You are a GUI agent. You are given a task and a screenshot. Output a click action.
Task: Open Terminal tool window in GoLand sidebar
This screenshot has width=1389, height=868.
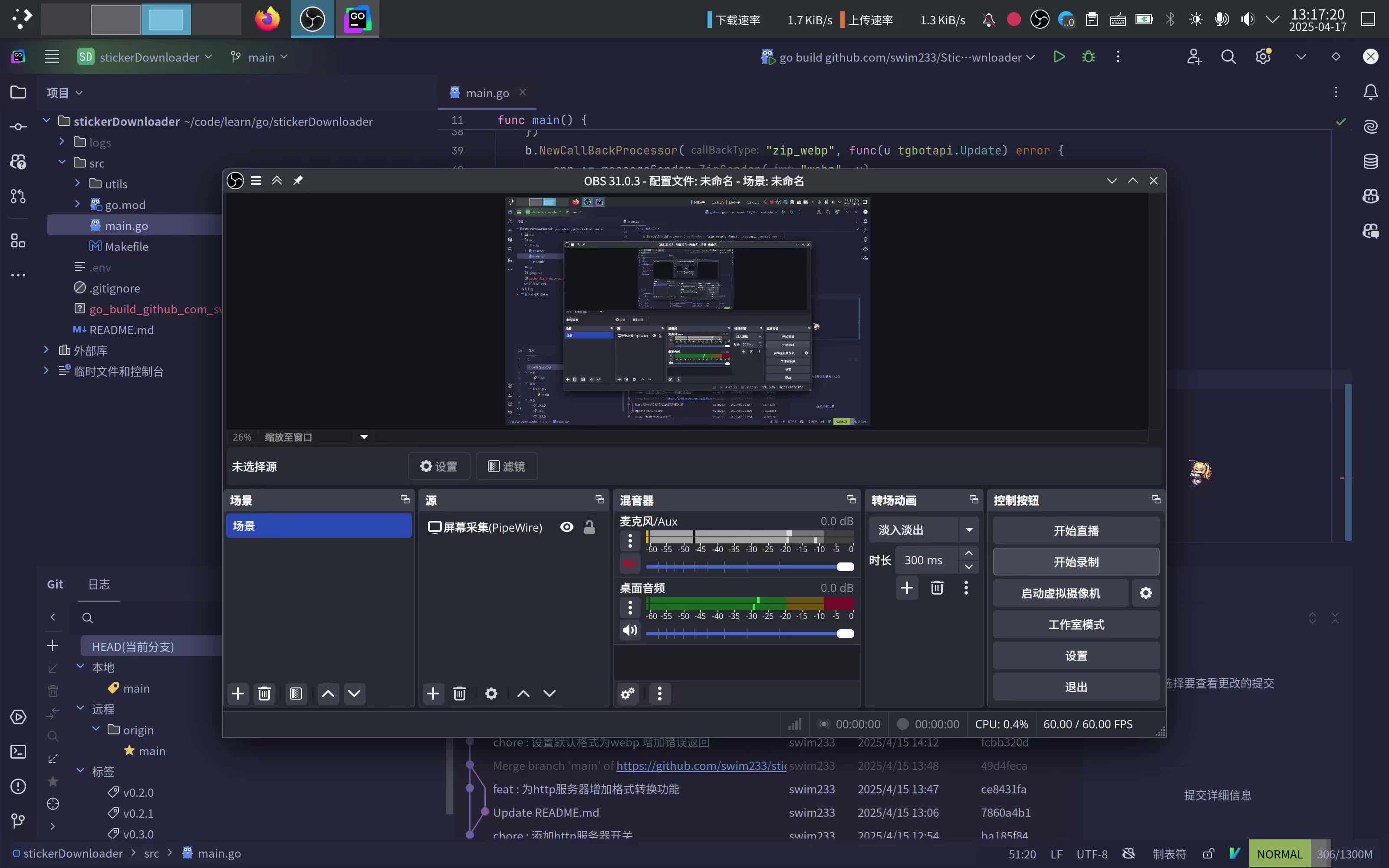pyautogui.click(x=18, y=751)
